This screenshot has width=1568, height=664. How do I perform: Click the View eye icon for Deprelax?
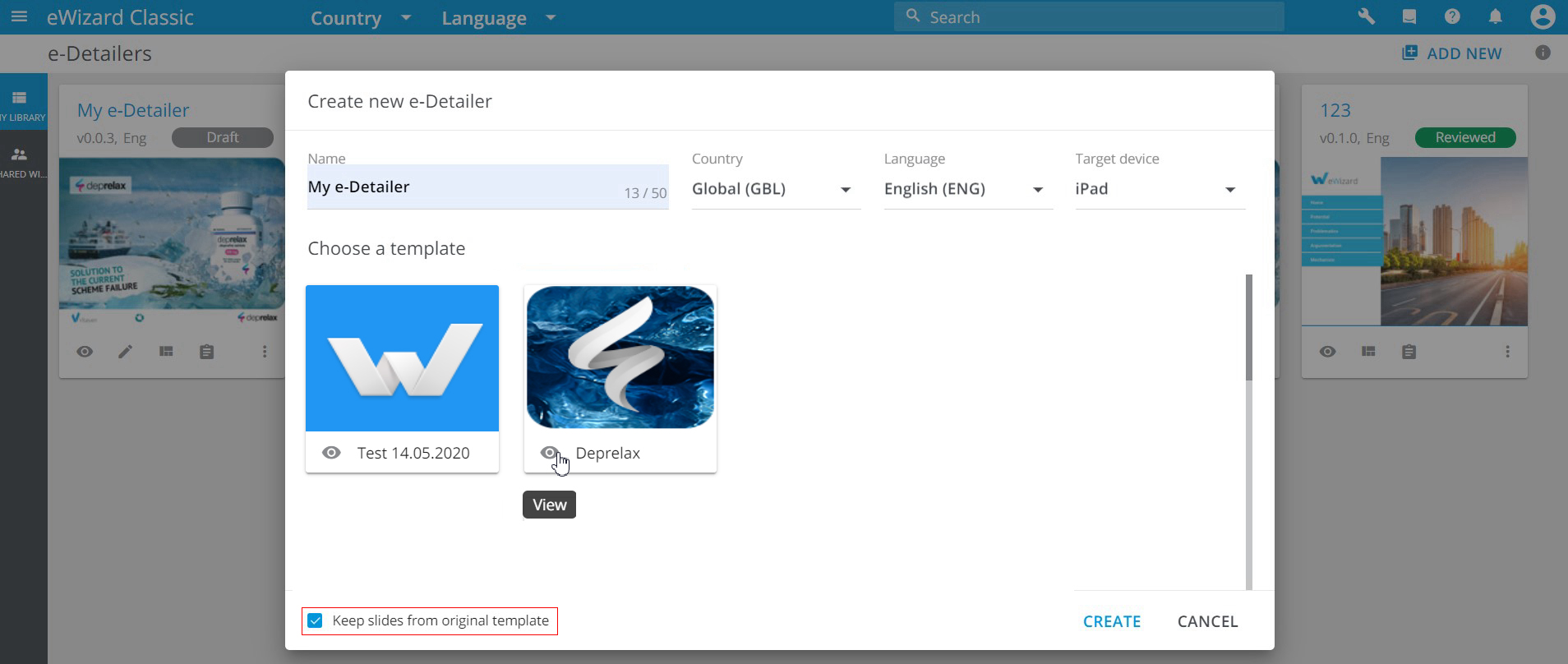[549, 453]
